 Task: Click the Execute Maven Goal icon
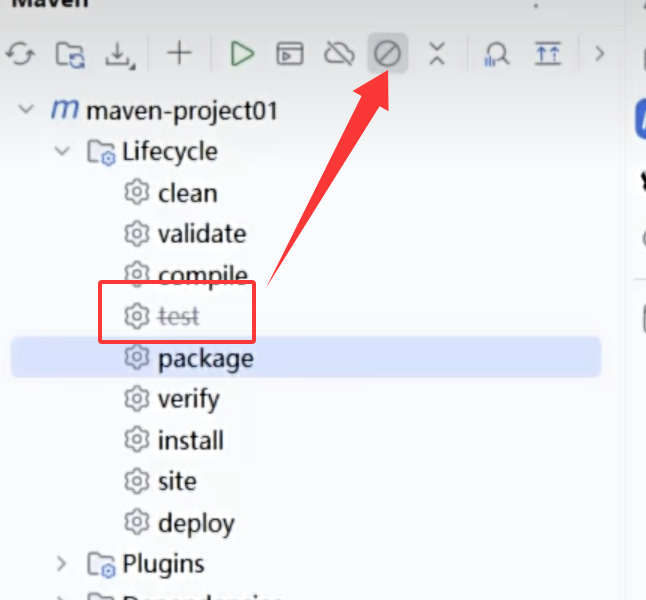click(290, 54)
